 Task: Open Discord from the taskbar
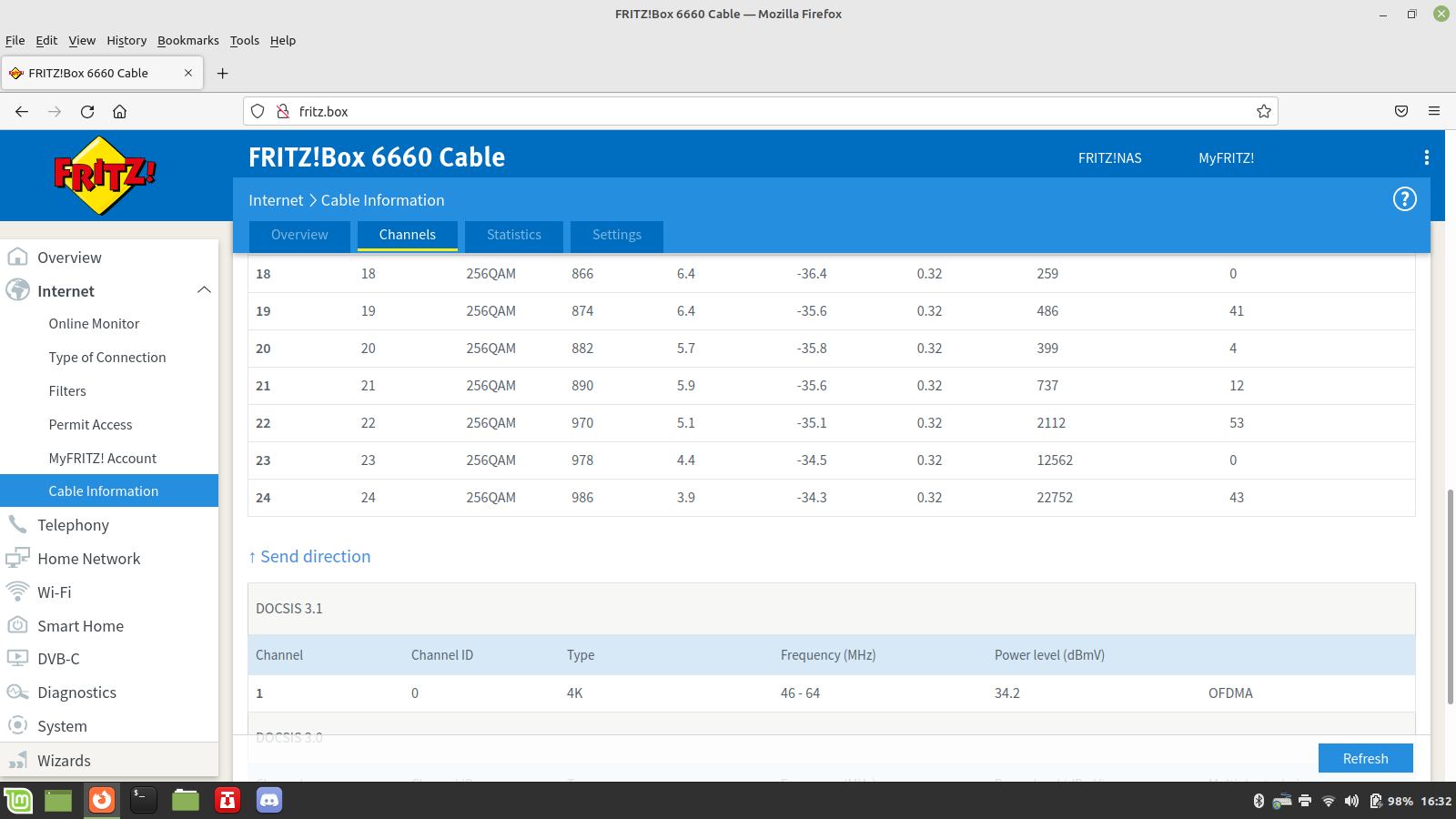point(268,800)
